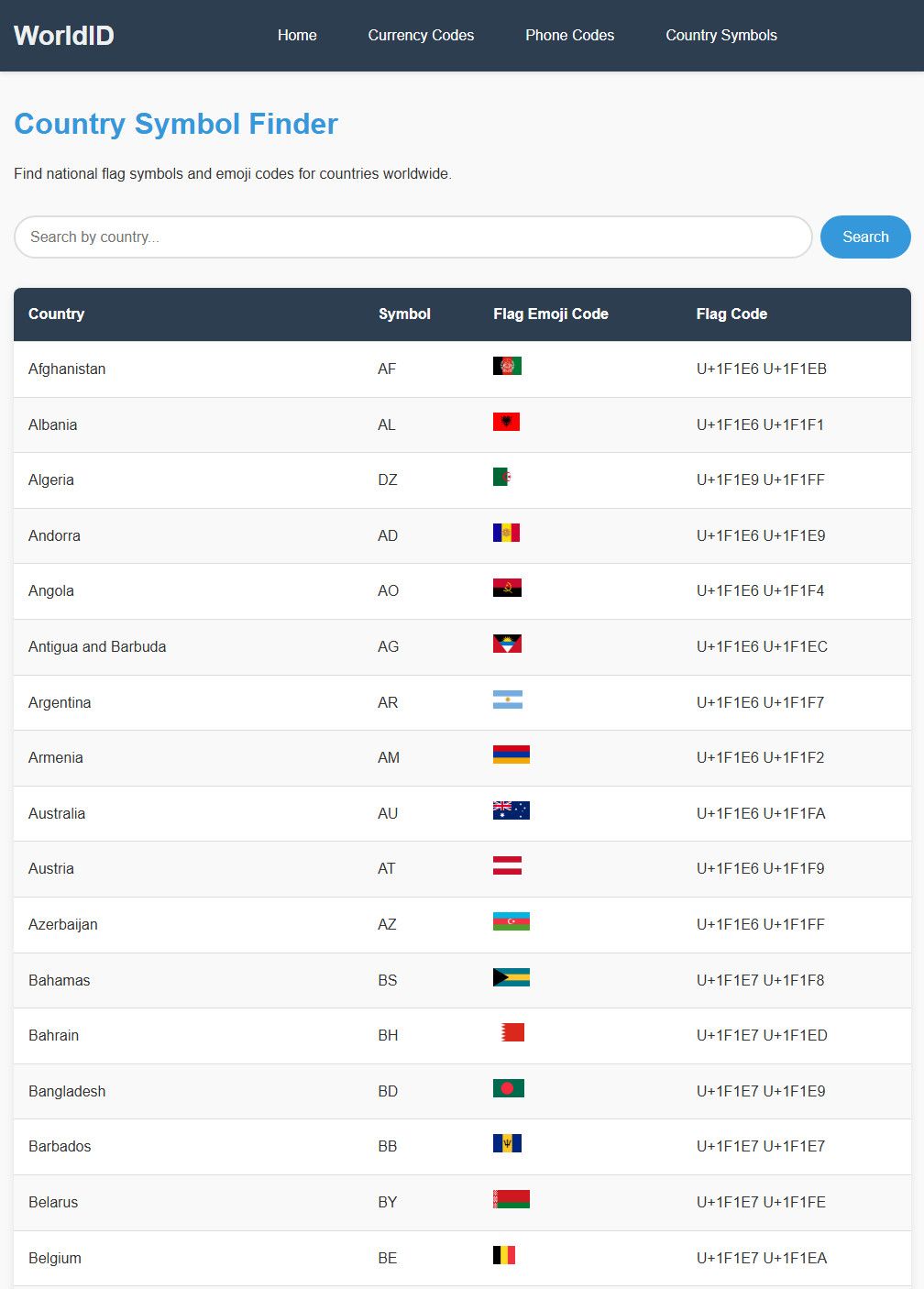Click the Belgium flag icon
The width and height of the screenshot is (924, 1289).
coord(504,1255)
